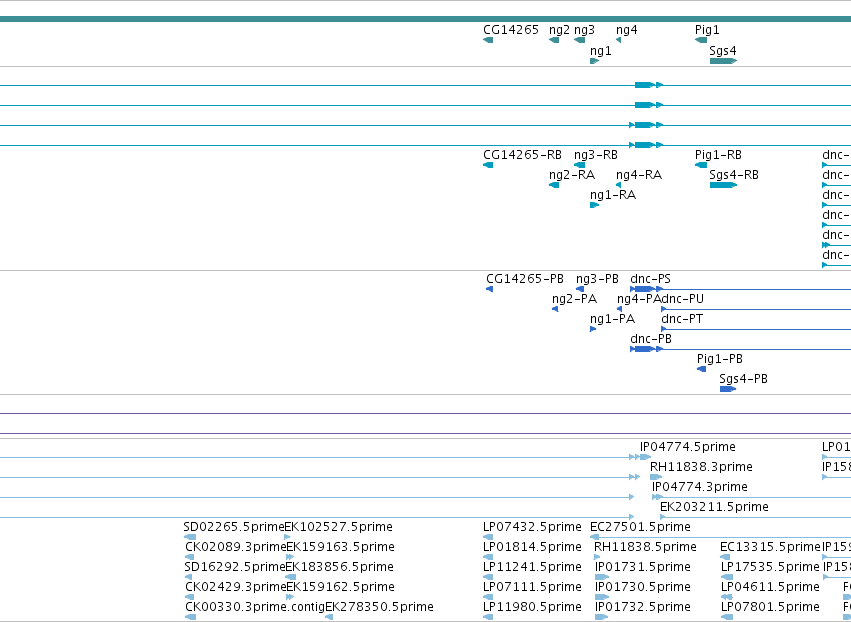Click the Pig1-RB transcript label
The image size is (851, 622).
[x=718, y=155]
